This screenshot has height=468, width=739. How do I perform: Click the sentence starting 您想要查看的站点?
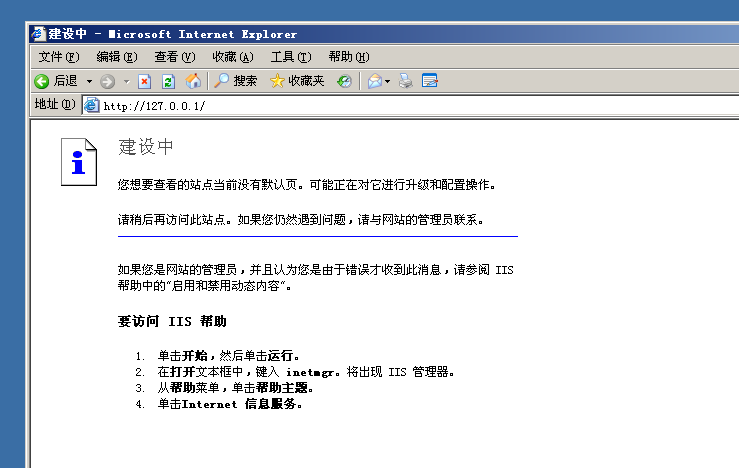(307, 185)
